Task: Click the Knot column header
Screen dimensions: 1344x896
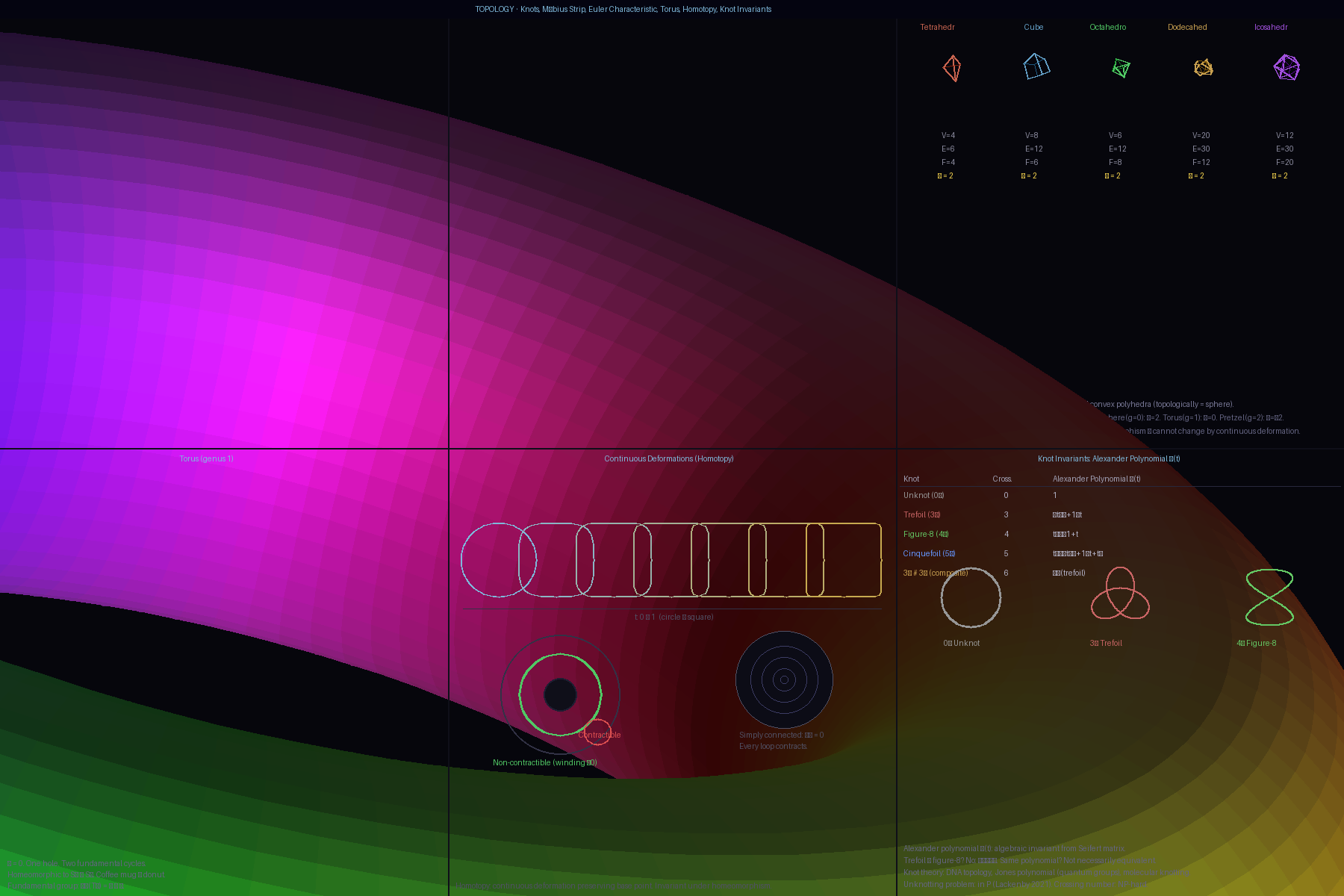Action: pyautogui.click(x=911, y=479)
